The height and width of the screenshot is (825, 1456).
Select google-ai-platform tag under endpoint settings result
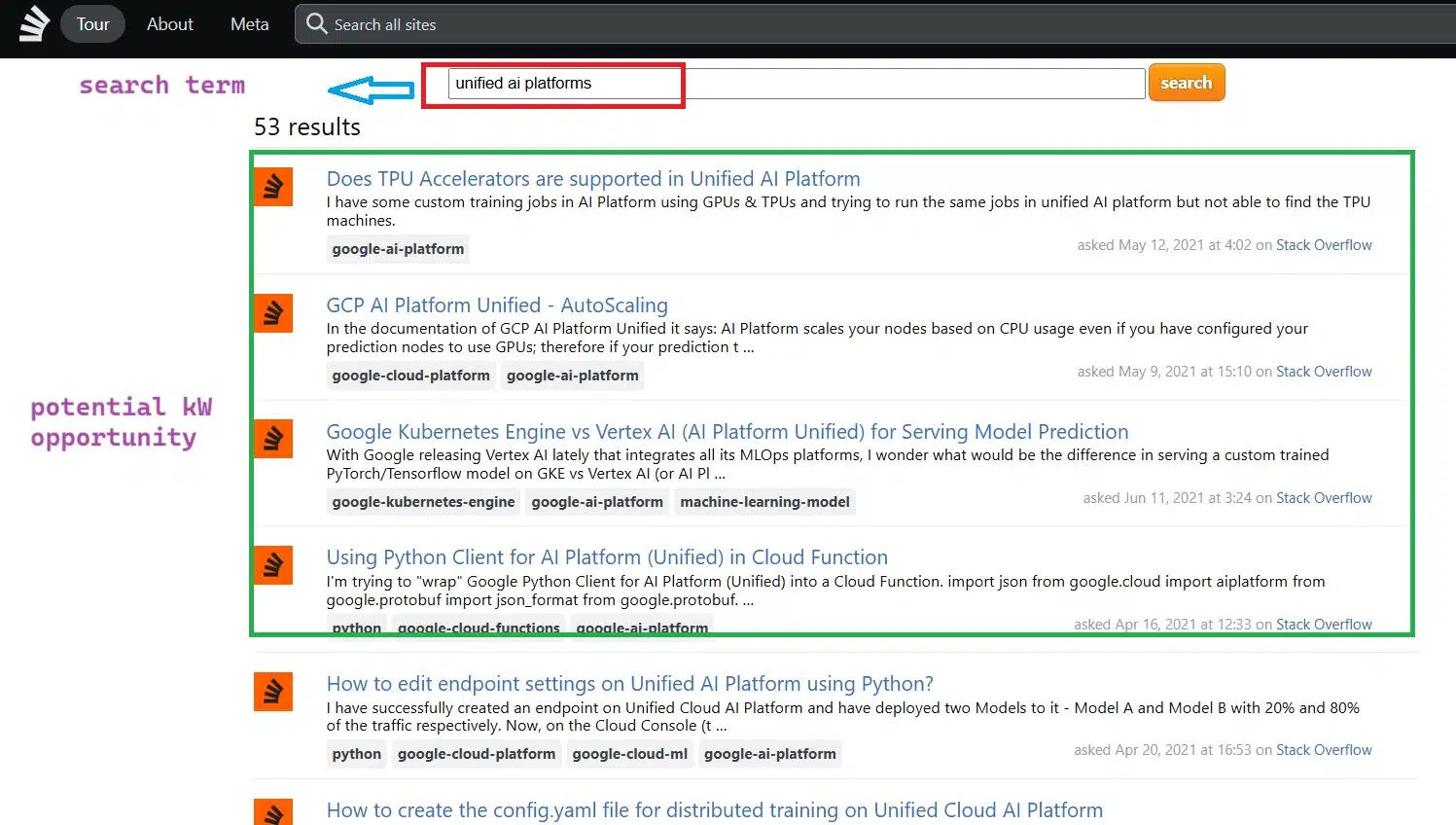770,754
